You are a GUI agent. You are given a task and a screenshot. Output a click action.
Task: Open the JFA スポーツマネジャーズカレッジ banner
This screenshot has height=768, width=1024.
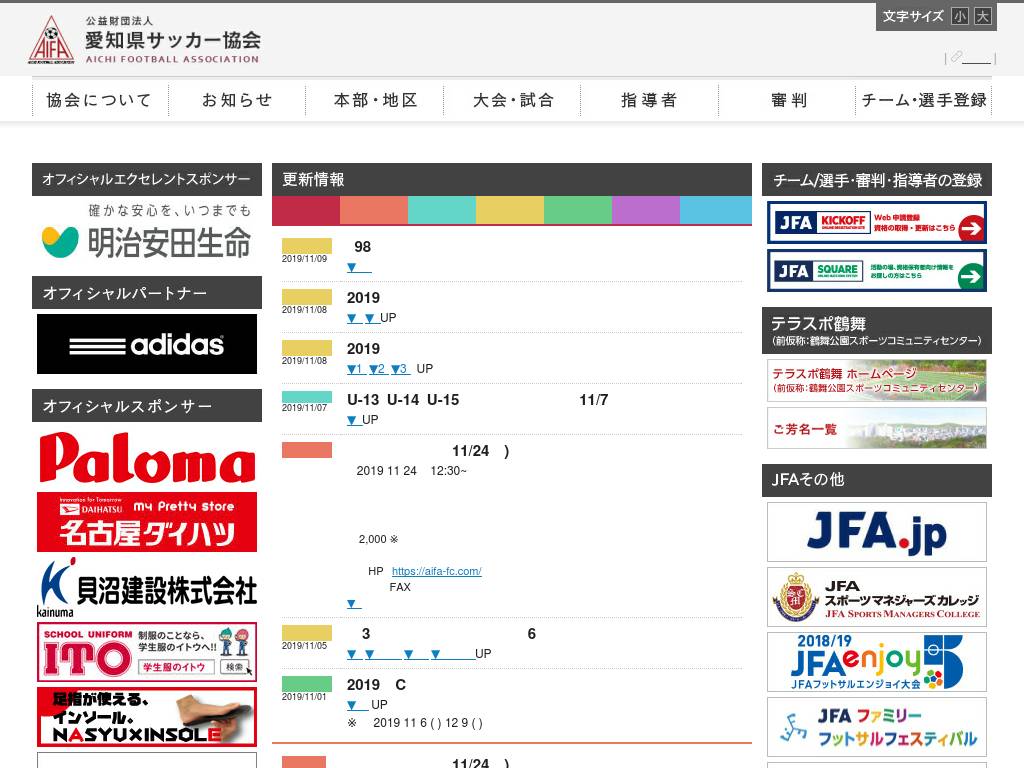pyautogui.click(x=876, y=597)
